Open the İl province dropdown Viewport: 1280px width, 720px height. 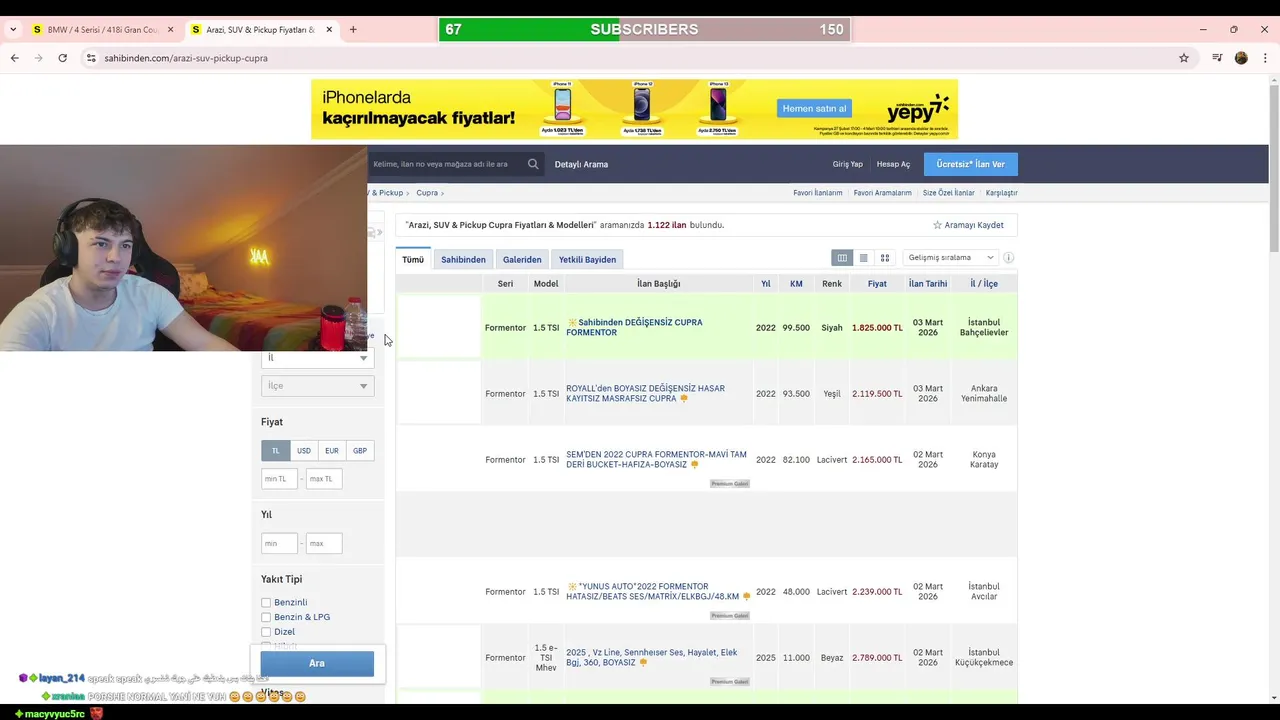click(x=317, y=357)
